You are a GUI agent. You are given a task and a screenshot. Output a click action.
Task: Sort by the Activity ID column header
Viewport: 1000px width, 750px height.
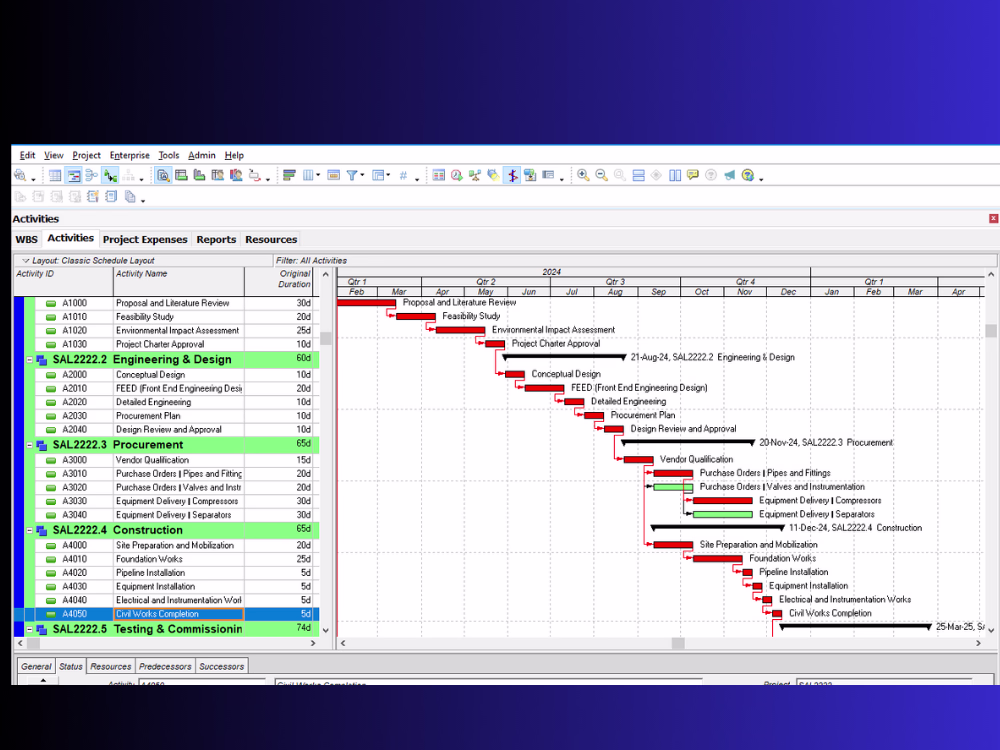[63, 281]
